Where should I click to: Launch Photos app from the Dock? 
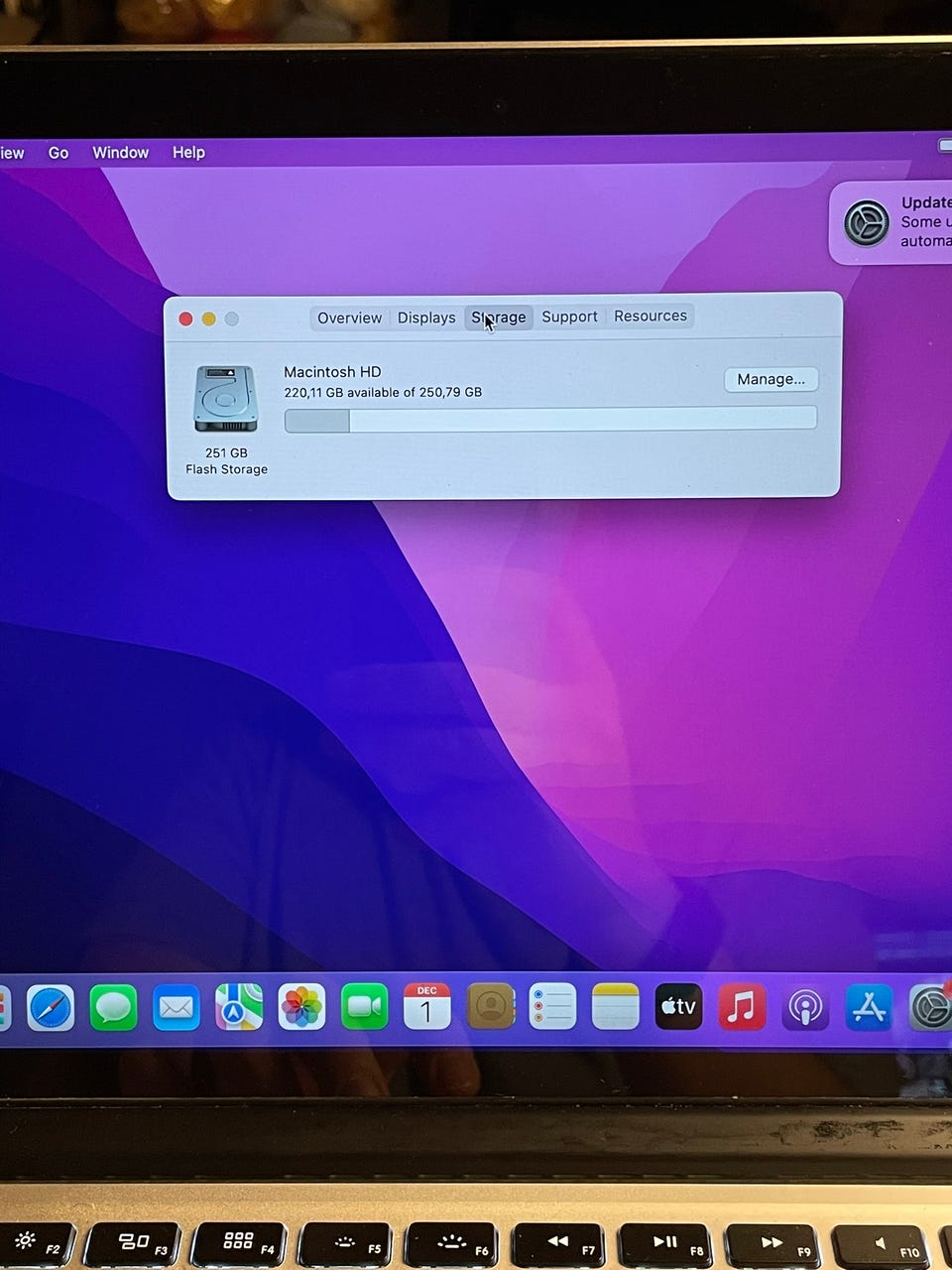tap(301, 1007)
